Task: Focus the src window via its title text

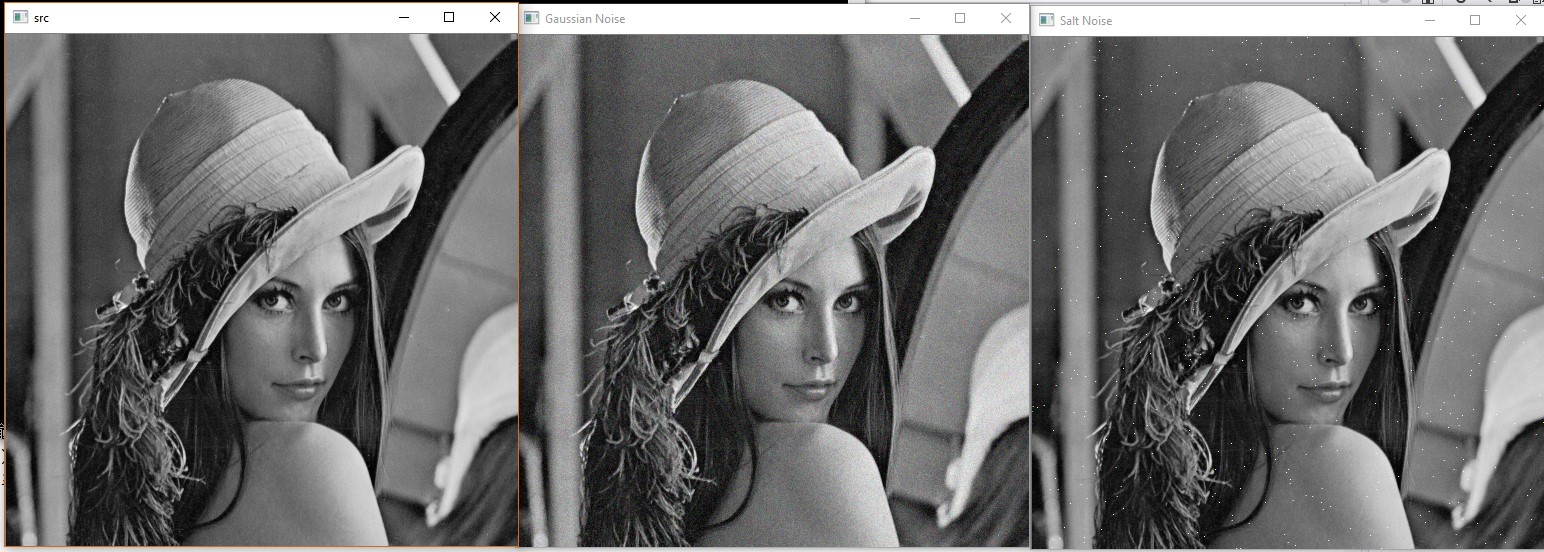Action: [x=42, y=18]
